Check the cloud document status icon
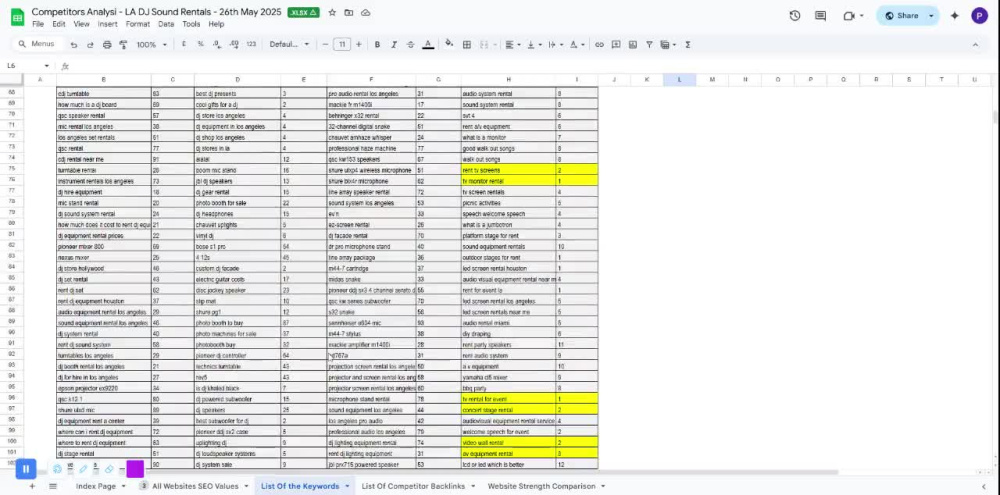1000x495 pixels. [365, 13]
